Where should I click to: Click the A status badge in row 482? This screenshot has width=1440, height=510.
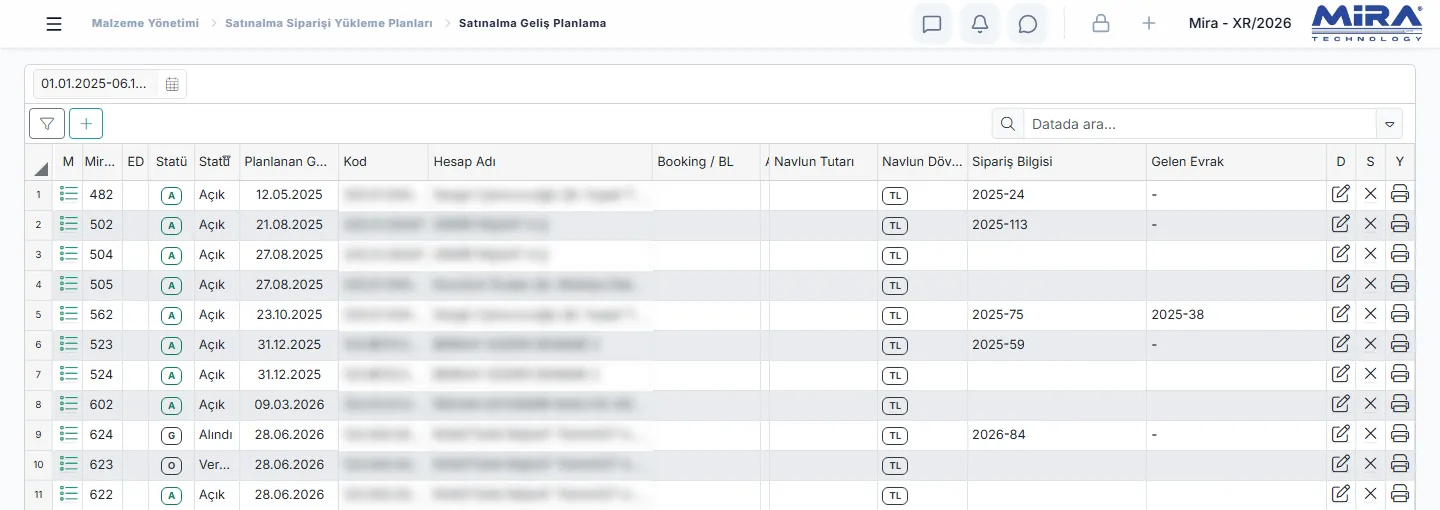171,196
